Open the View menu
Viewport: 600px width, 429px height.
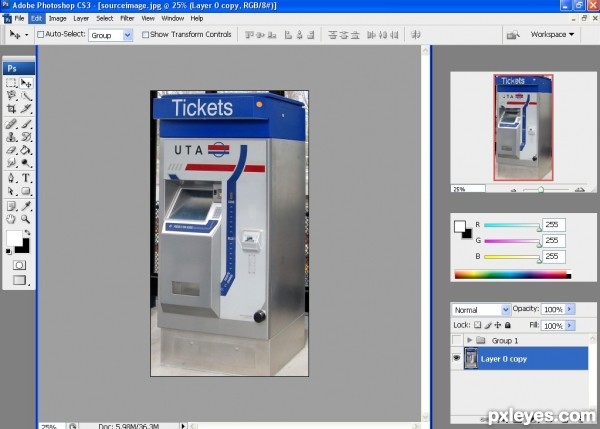click(x=148, y=18)
